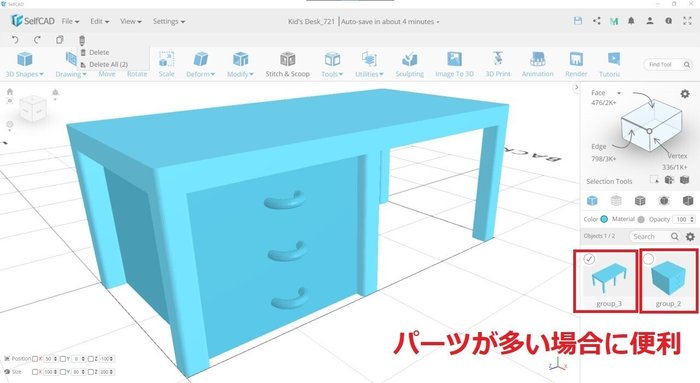Image resolution: width=700 pixels, height=383 pixels.
Task: Click the save disk icon
Action: [578, 21]
